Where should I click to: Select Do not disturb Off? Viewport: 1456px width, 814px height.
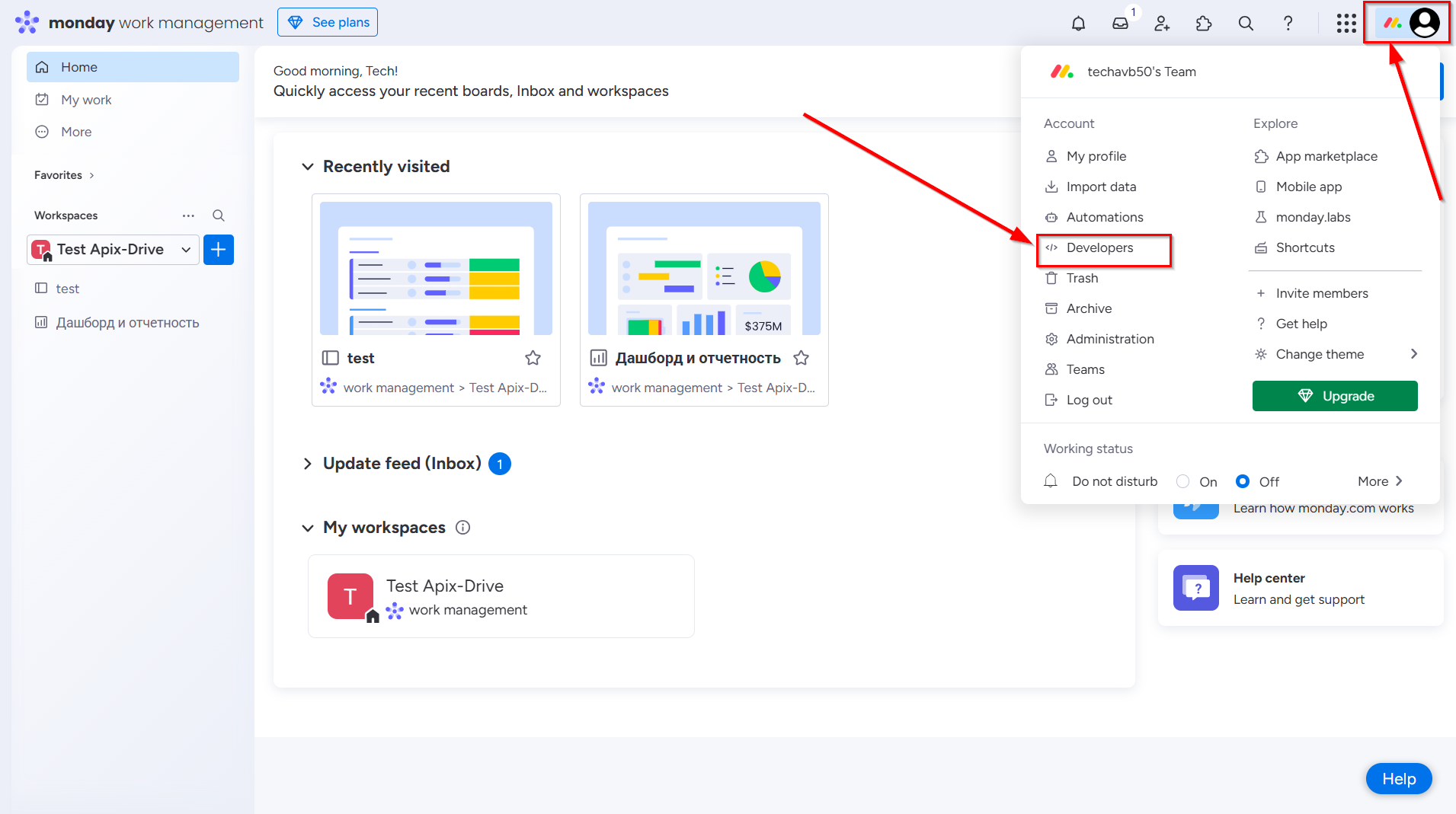(1243, 481)
